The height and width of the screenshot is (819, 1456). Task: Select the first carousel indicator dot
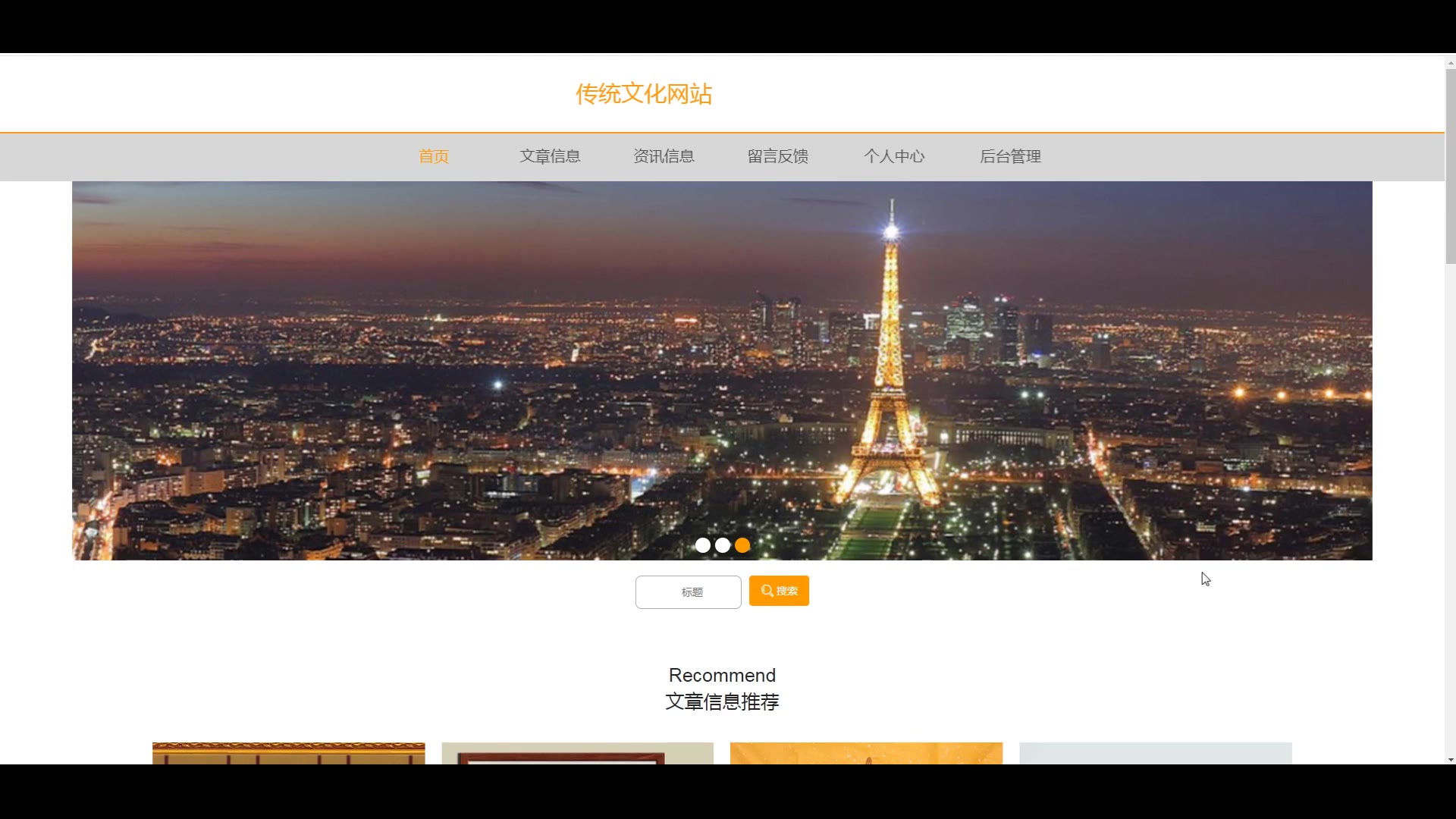[x=703, y=545]
